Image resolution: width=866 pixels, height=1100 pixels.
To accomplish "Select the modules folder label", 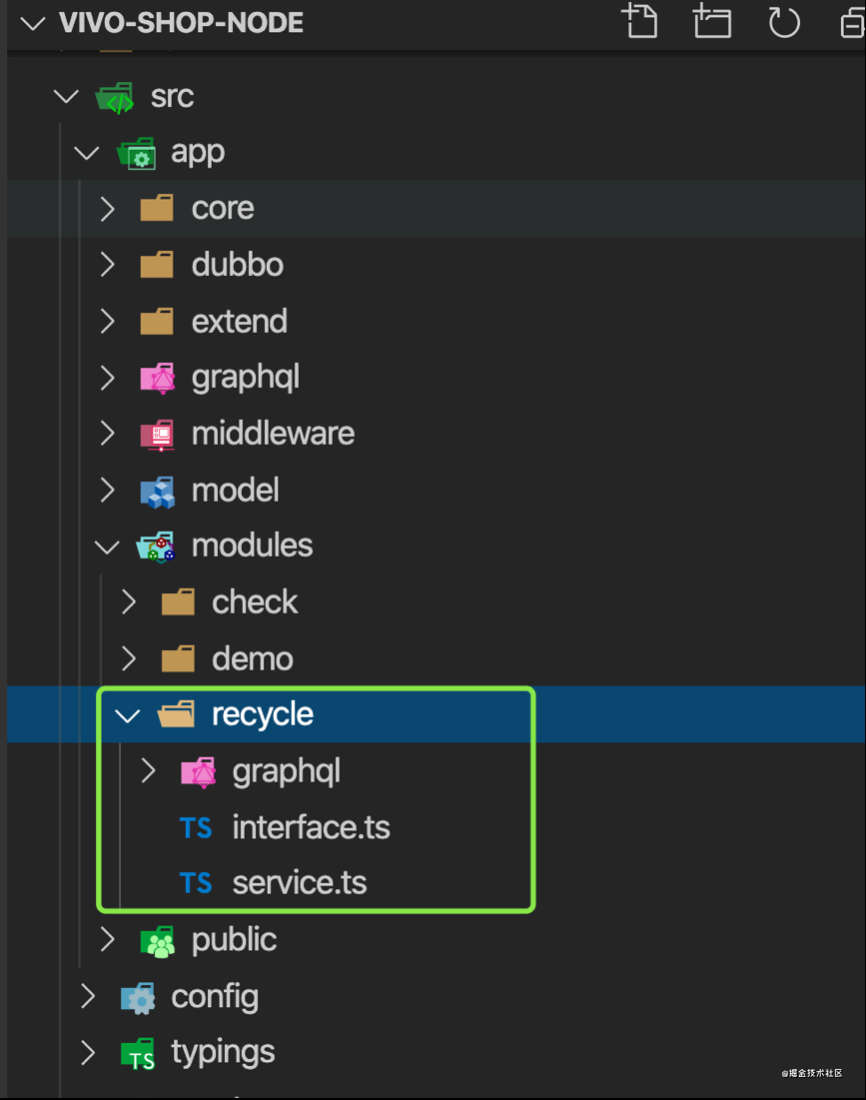I will click(252, 545).
